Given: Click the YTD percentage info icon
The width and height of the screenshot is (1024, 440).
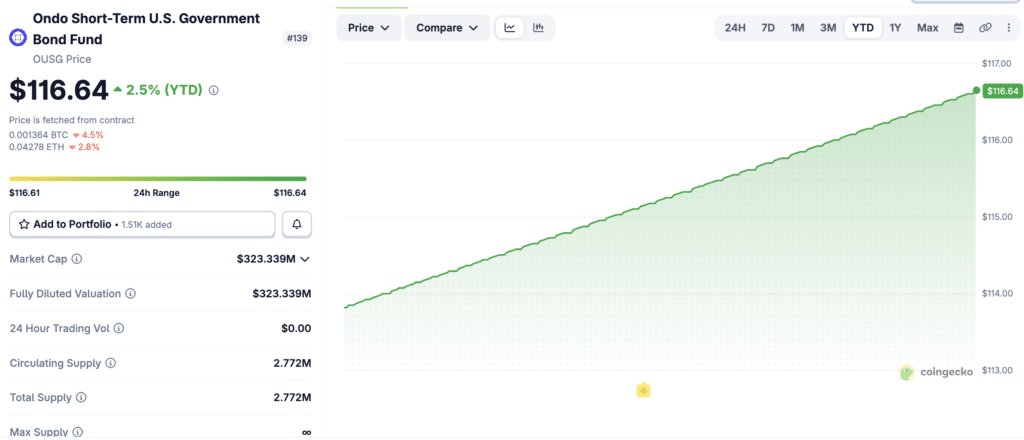Looking at the screenshot, I should [214, 90].
